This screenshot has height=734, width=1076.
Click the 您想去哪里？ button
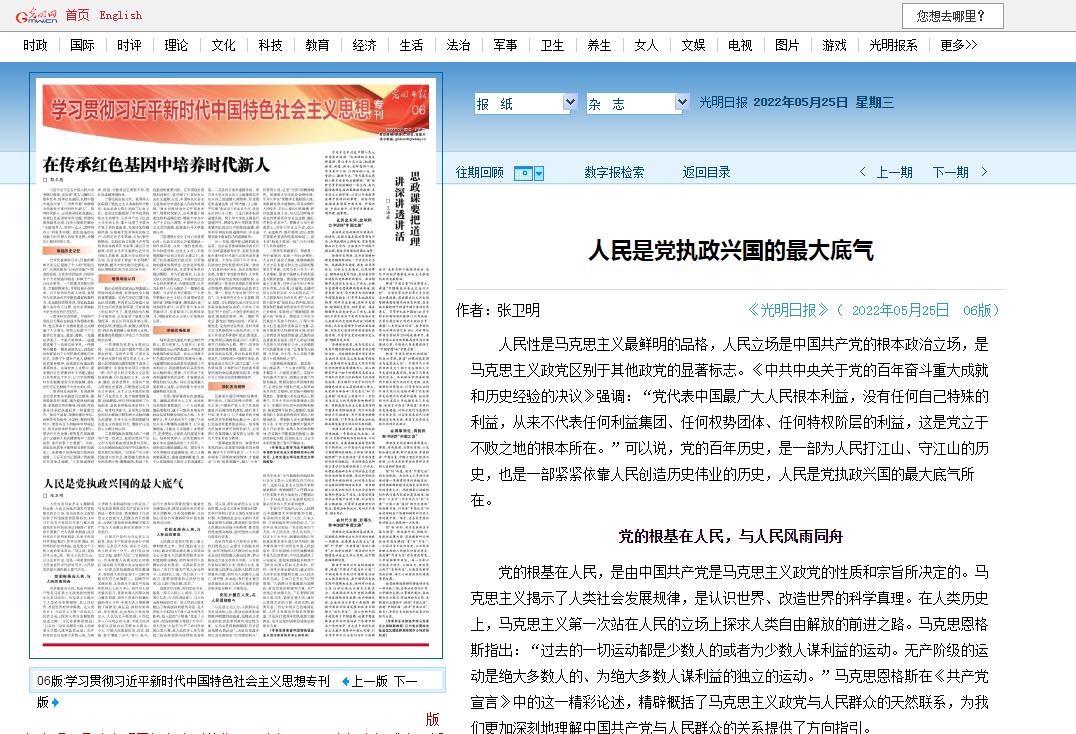pos(952,16)
